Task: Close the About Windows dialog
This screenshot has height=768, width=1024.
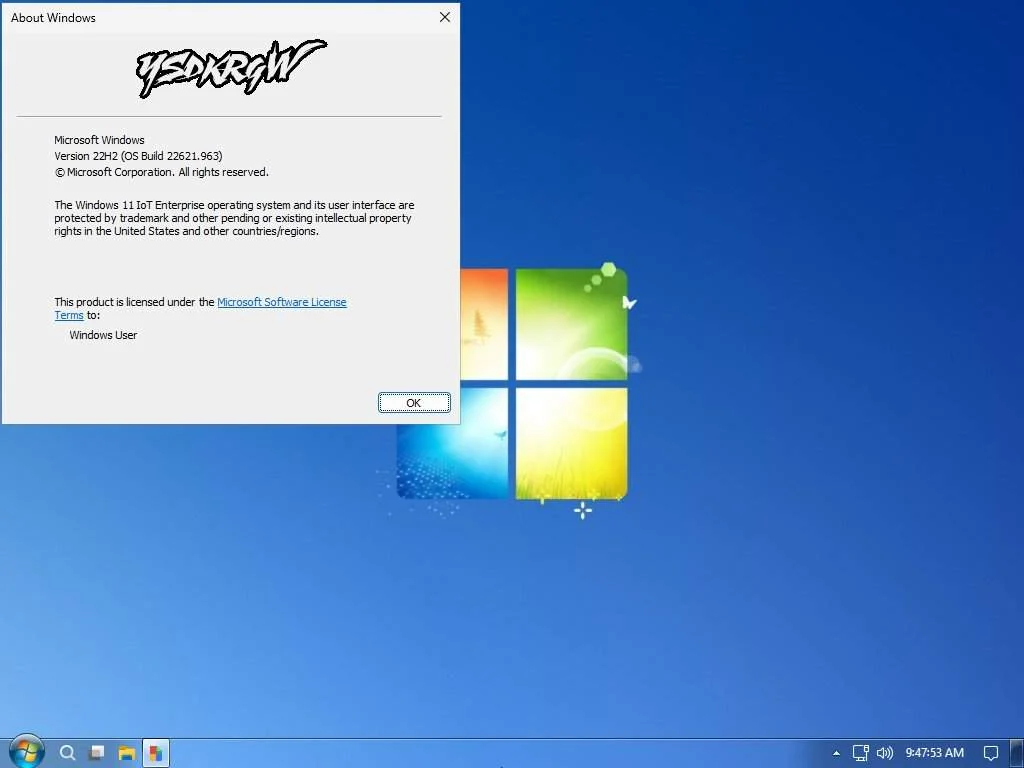Action: tap(445, 17)
